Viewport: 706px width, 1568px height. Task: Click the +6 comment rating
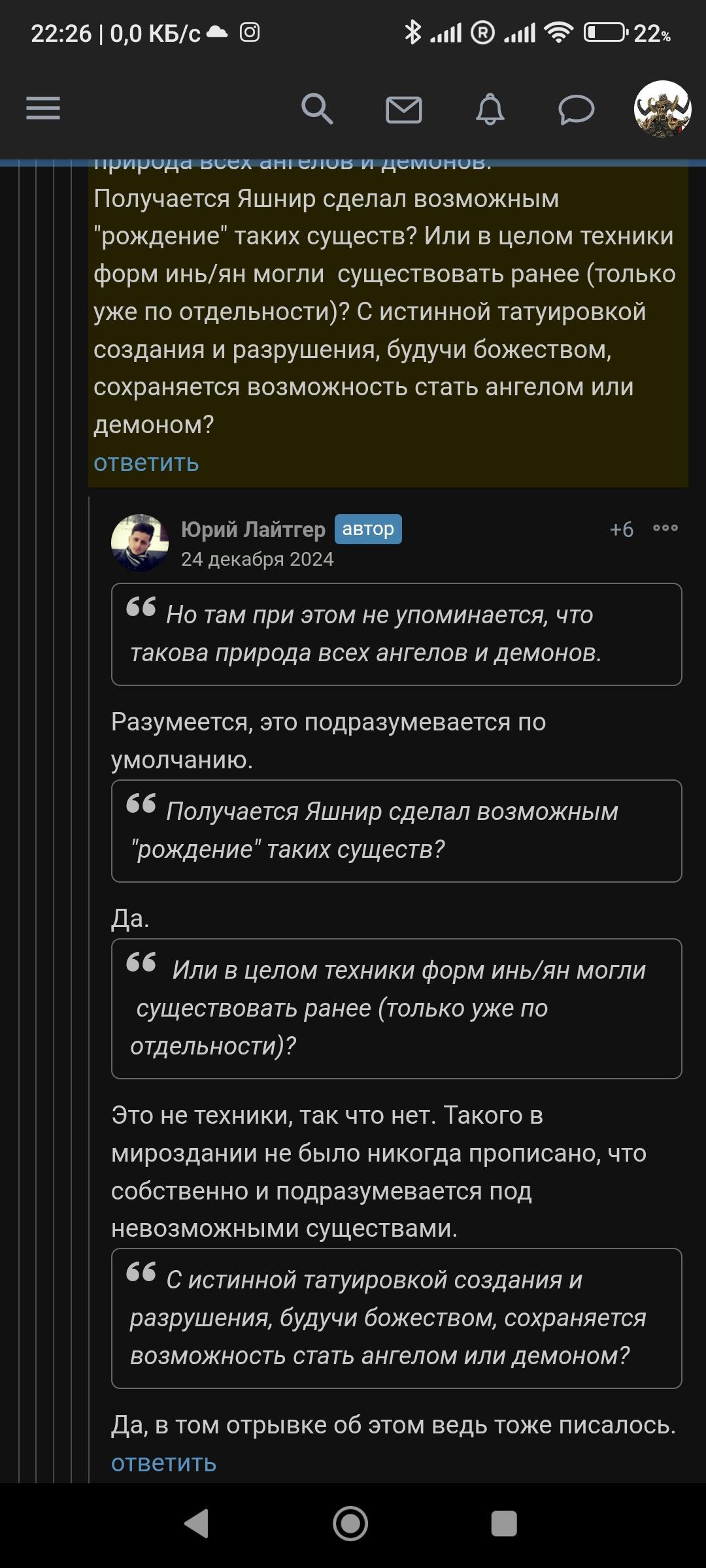[x=621, y=529]
